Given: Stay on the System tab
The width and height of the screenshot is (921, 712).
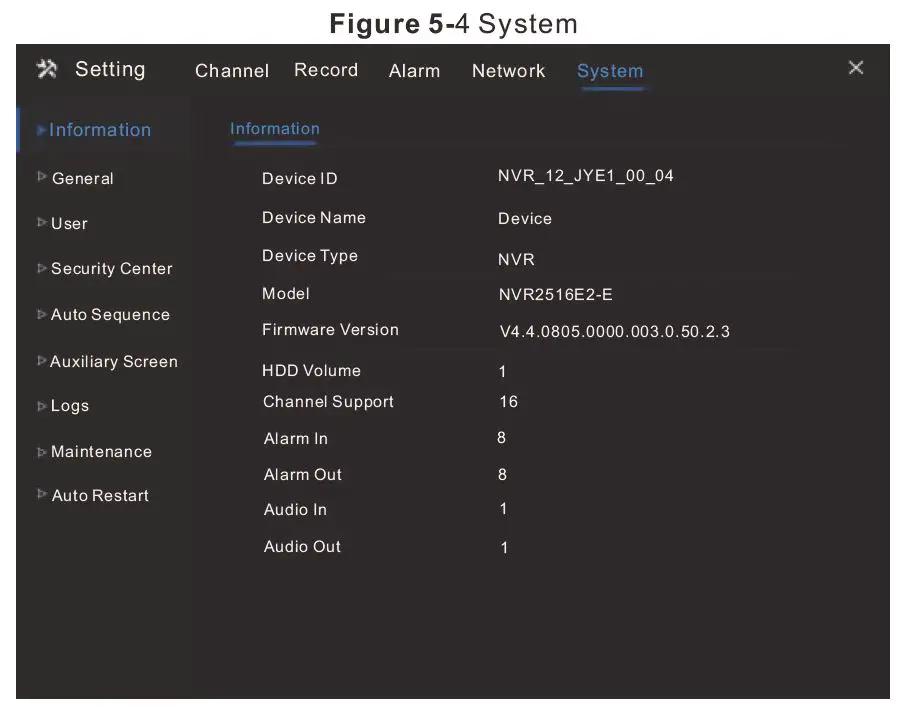Looking at the screenshot, I should point(610,71).
